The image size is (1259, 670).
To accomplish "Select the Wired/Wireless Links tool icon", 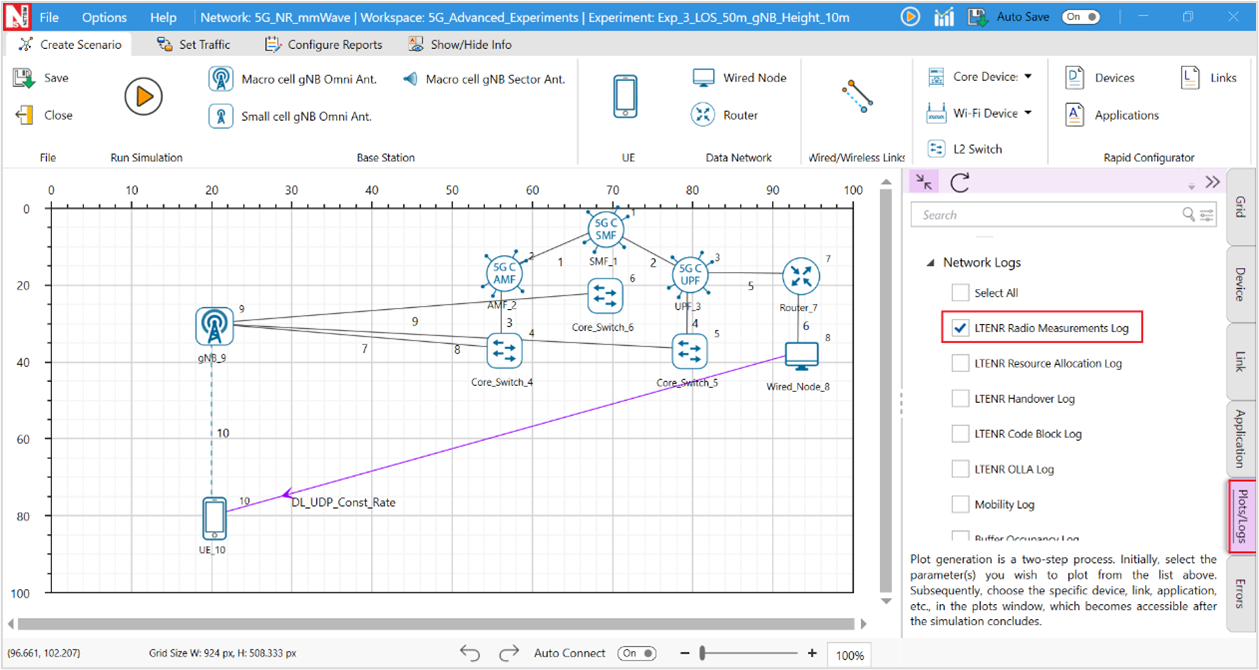I will pyautogui.click(x=857, y=96).
